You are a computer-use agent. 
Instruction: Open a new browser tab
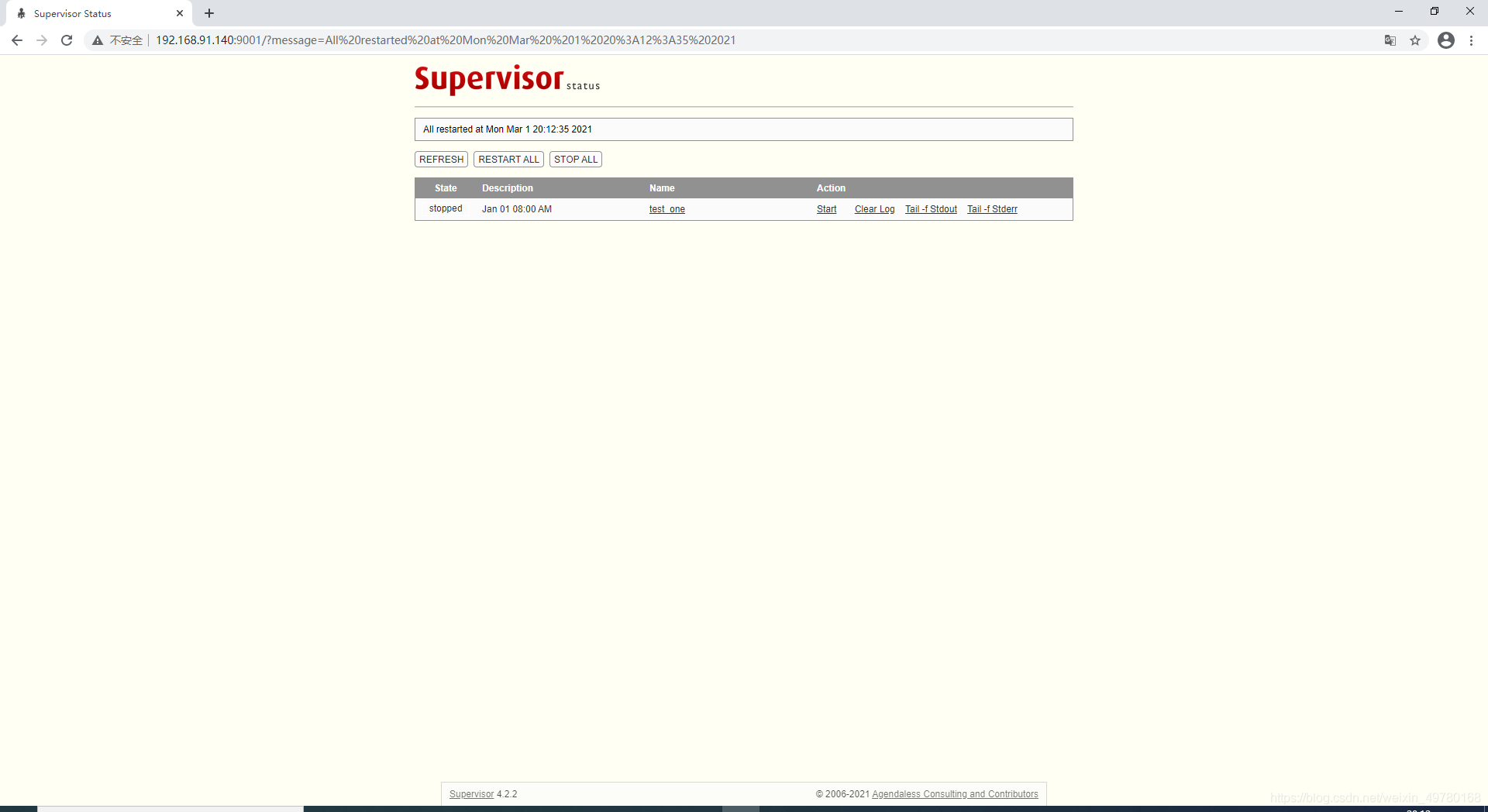coord(209,13)
